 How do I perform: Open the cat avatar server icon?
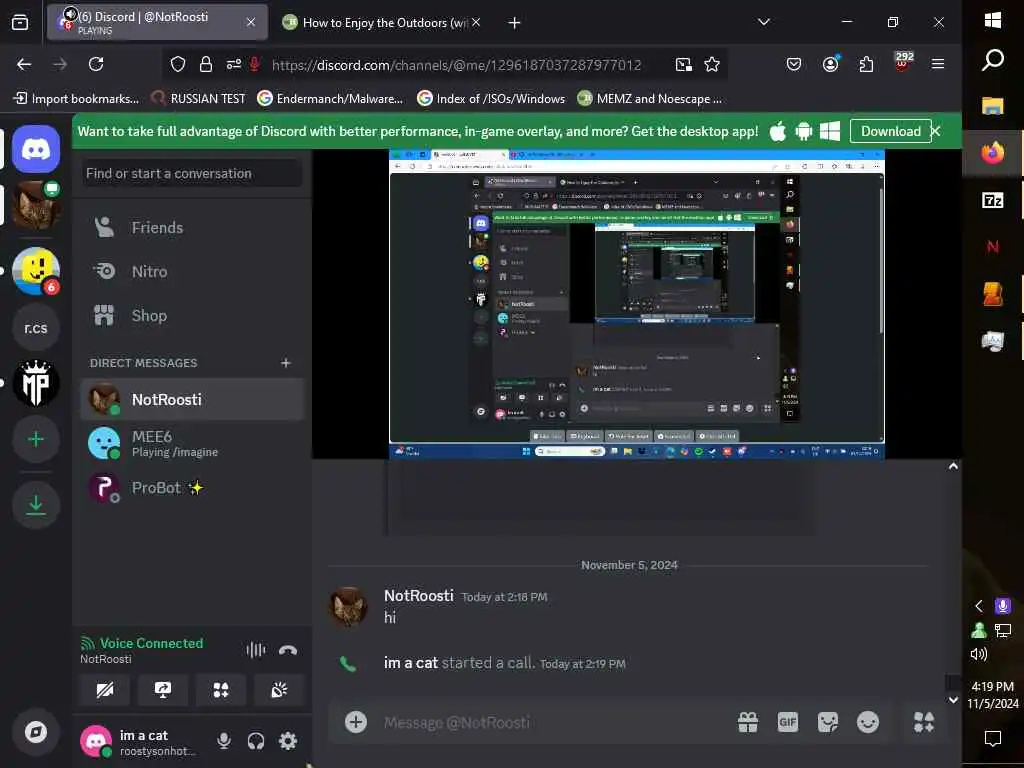[x=36, y=205]
